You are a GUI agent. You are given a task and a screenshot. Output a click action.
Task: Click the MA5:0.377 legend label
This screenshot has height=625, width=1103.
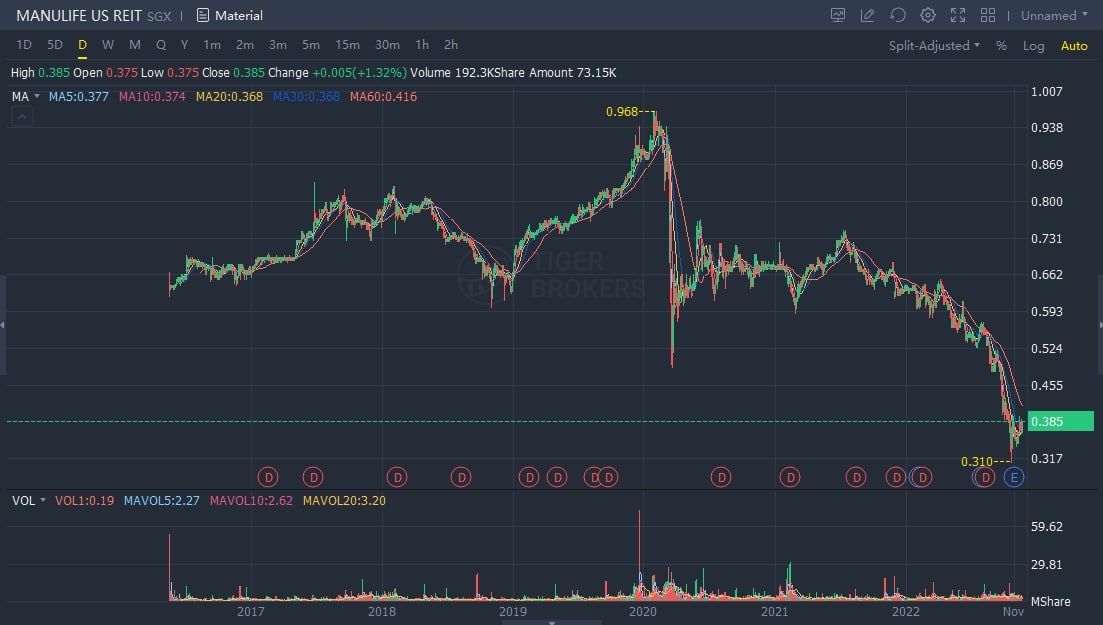tap(79, 96)
